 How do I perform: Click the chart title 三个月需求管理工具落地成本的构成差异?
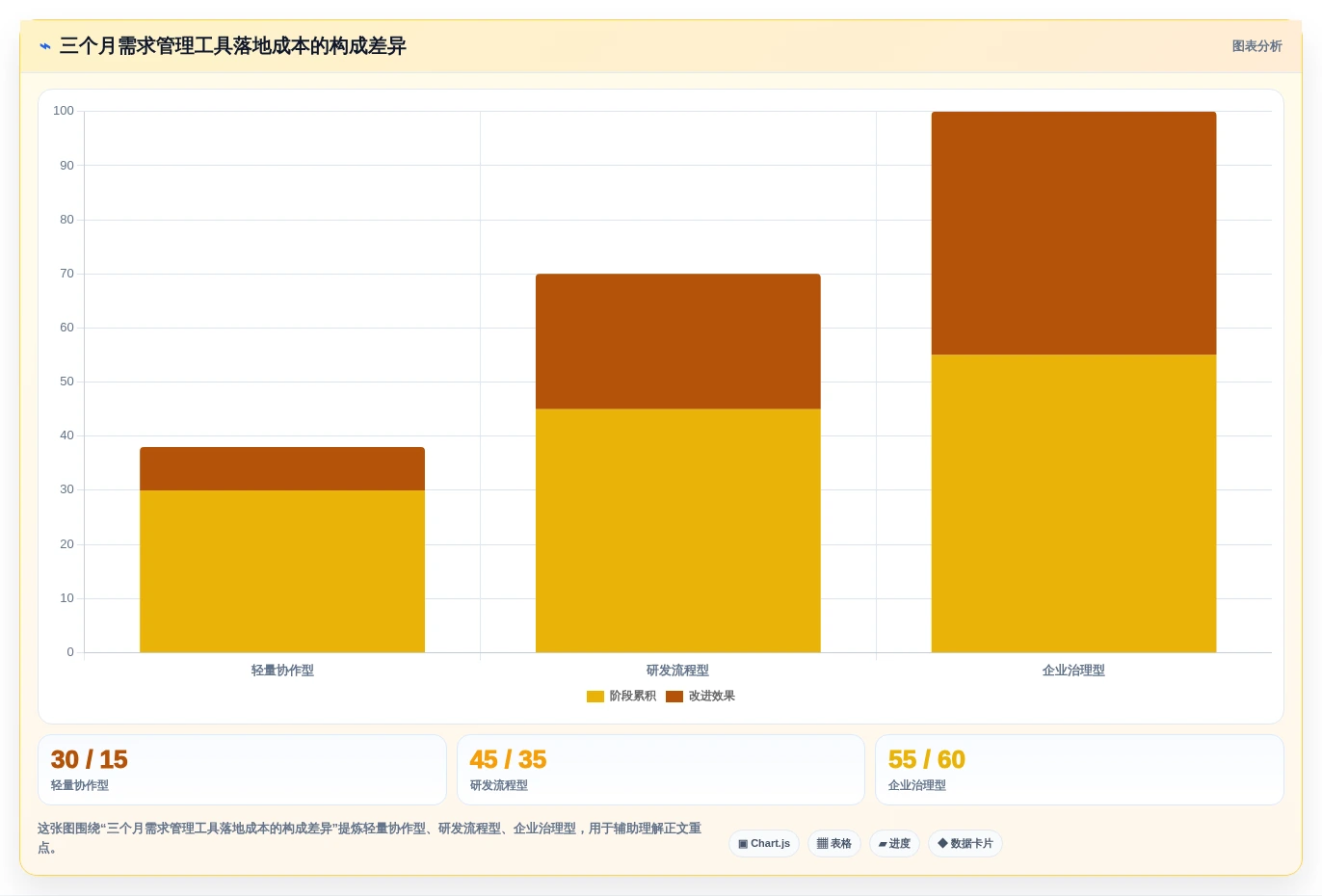tap(233, 46)
